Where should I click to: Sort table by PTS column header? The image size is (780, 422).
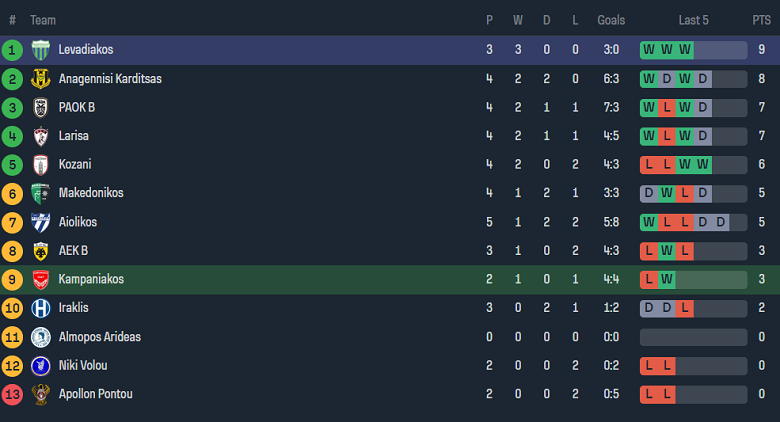(x=761, y=20)
